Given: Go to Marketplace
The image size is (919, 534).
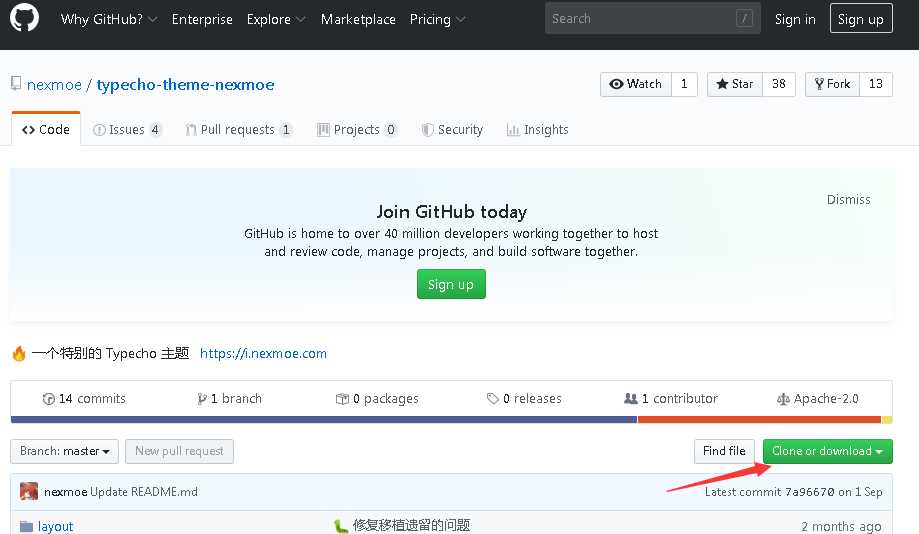Looking at the screenshot, I should (x=358, y=19).
